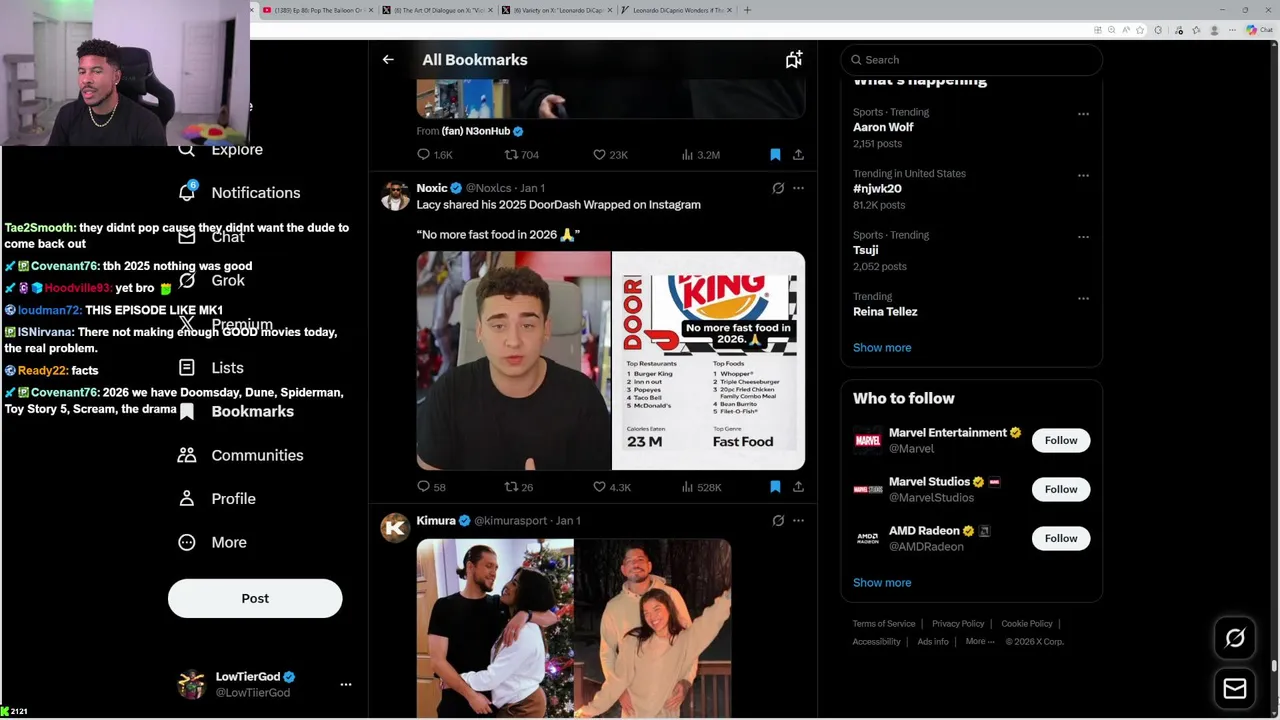Click the Lists icon in sidebar
This screenshot has width=1280, height=720.
tap(187, 368)
